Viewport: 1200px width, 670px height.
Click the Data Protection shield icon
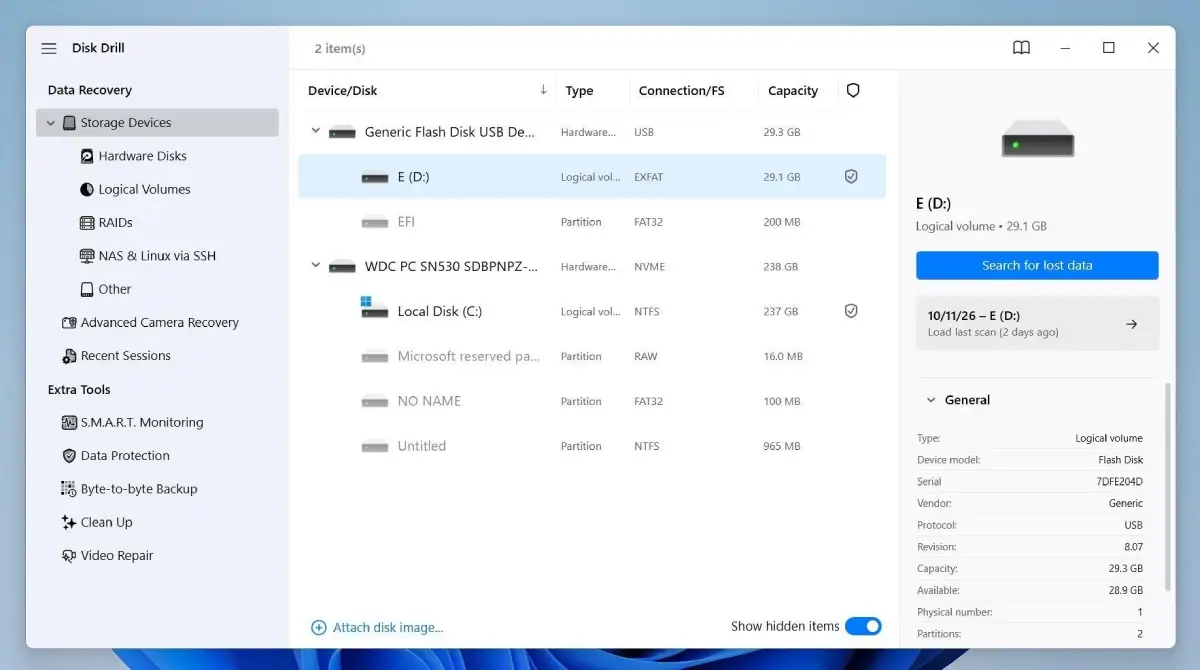[69, 456]
